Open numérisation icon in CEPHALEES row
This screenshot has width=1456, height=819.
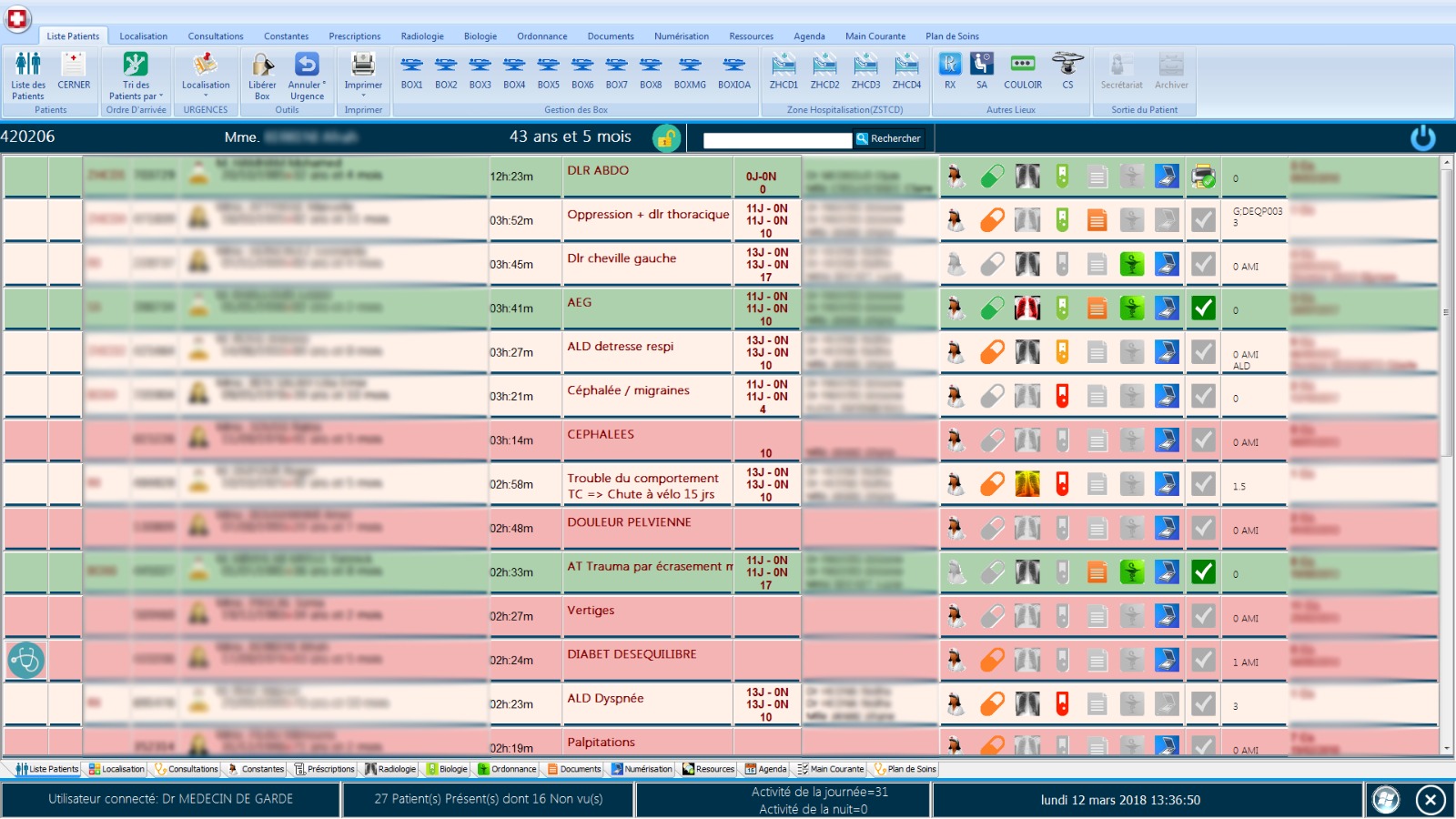click(x=1167, y=440)
